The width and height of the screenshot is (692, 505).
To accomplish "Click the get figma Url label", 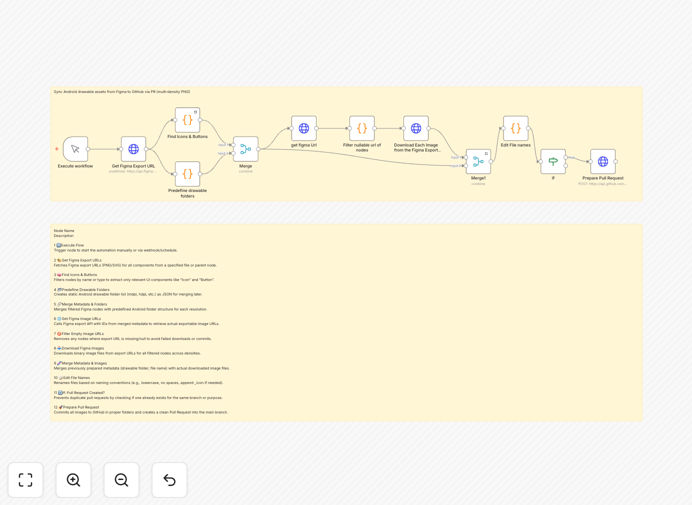I will [304, 145].
